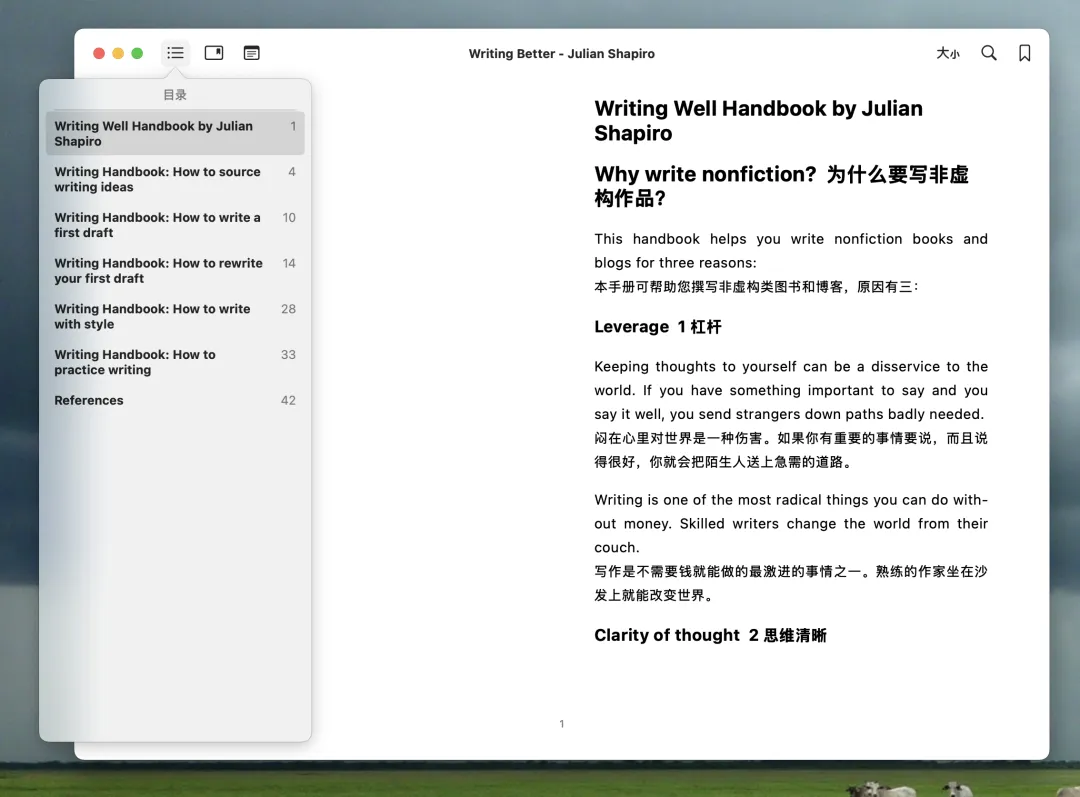Open the notes panel icon
Image resolution: width=1080 pixels, height=797 pixels.
[x=251, y=53]
